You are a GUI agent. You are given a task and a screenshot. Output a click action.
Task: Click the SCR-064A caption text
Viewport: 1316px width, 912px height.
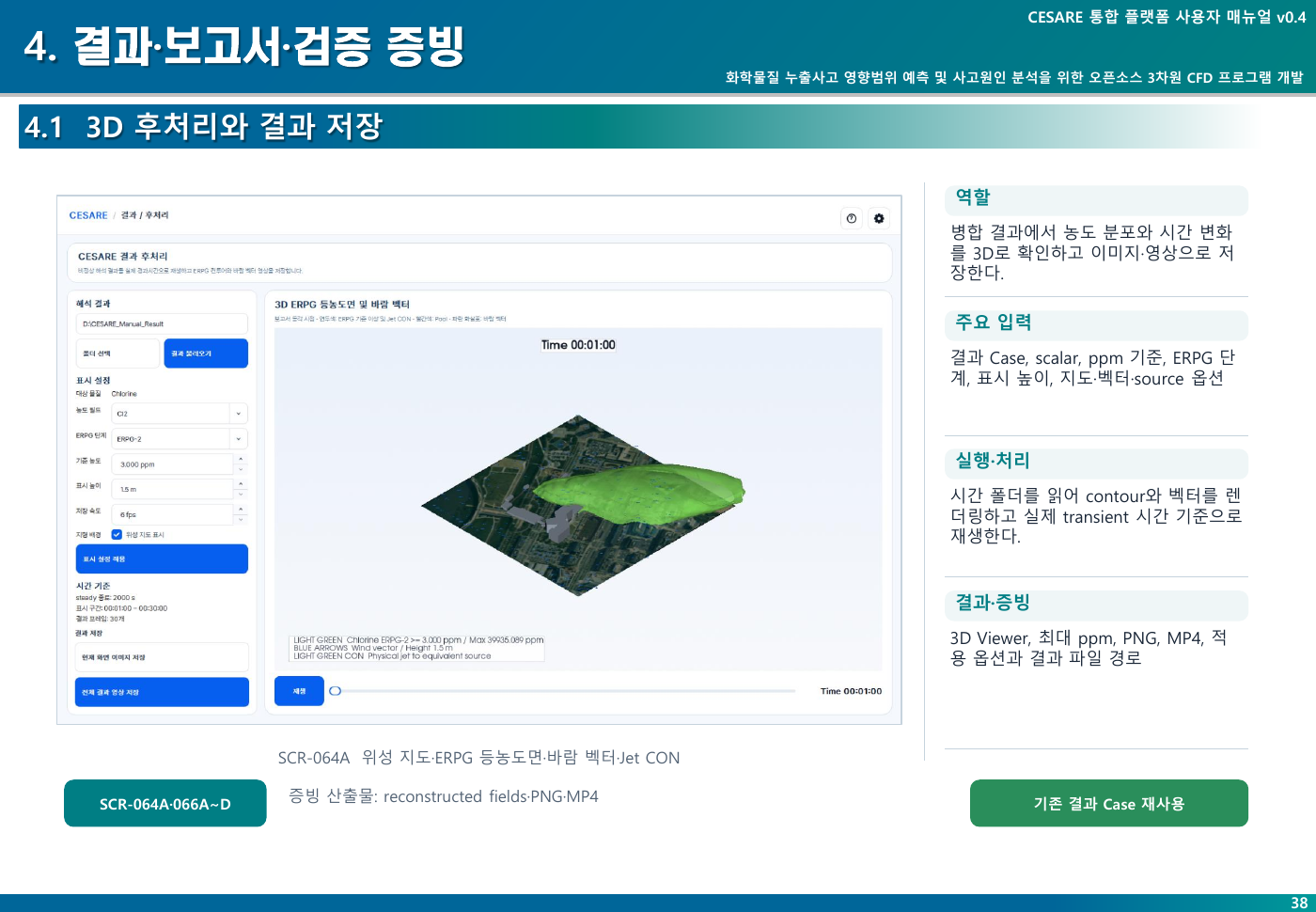pos(478,758)
